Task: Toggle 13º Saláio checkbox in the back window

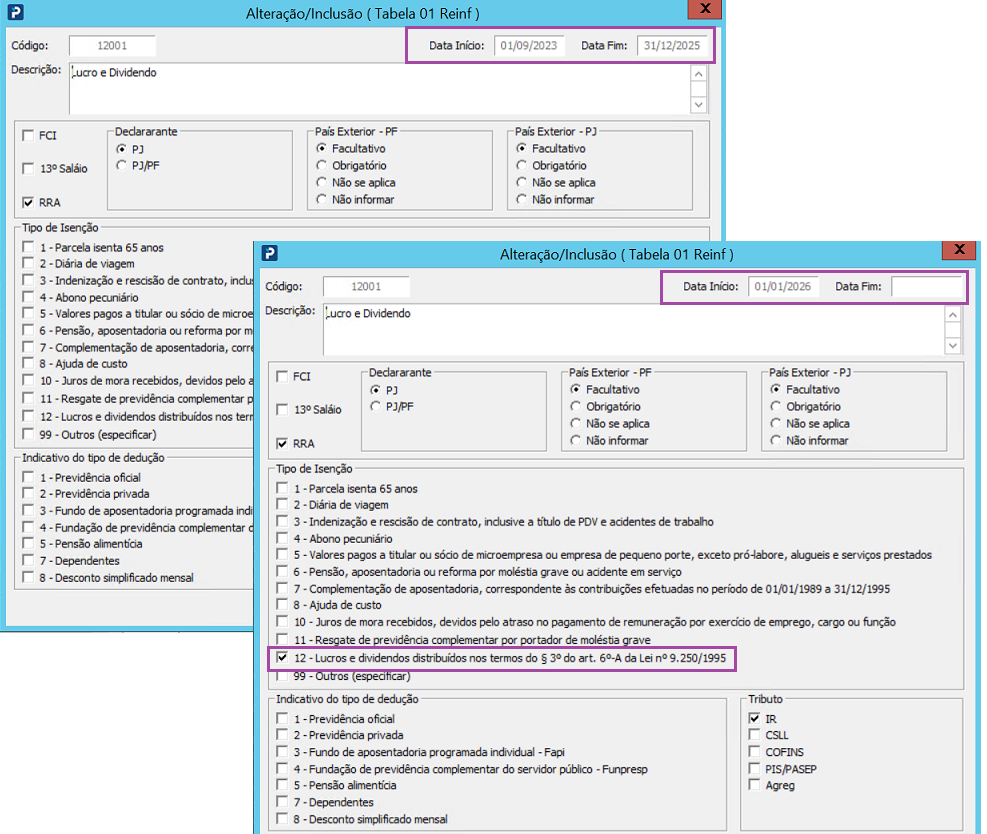Action: coord(28,168)
